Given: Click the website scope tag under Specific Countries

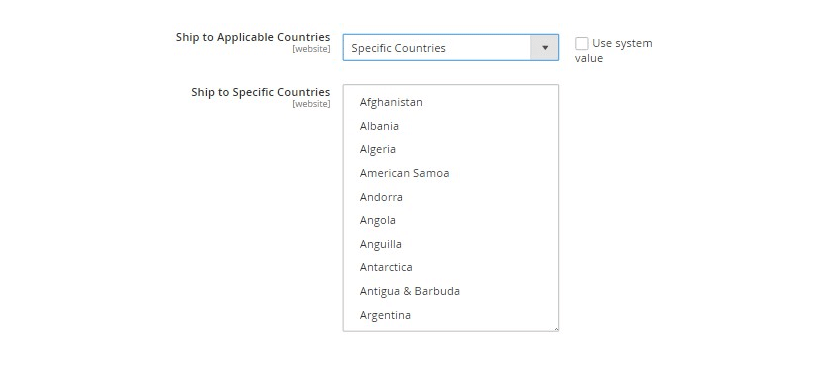Looking at the screenshot, I should click(311, 104).
